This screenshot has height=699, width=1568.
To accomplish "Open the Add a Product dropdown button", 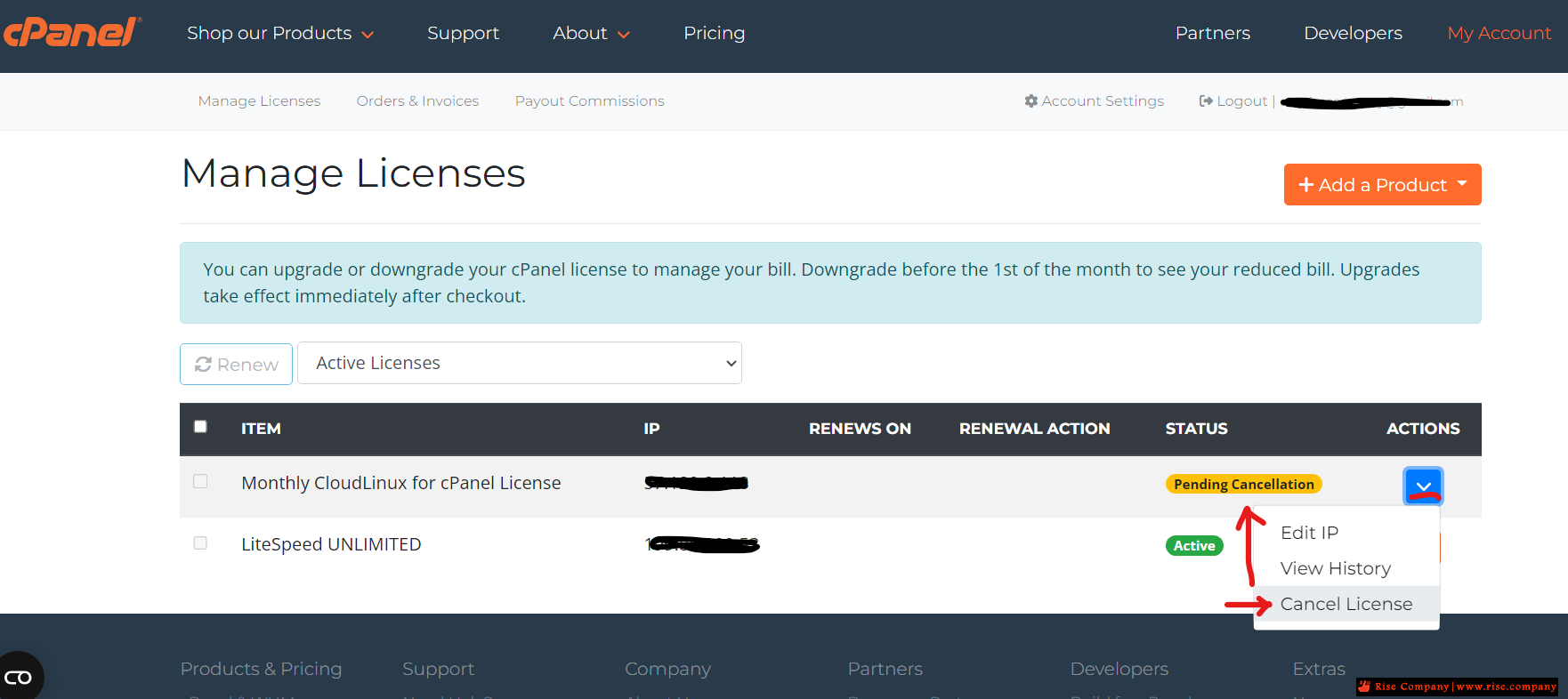I will [1382, 184].
